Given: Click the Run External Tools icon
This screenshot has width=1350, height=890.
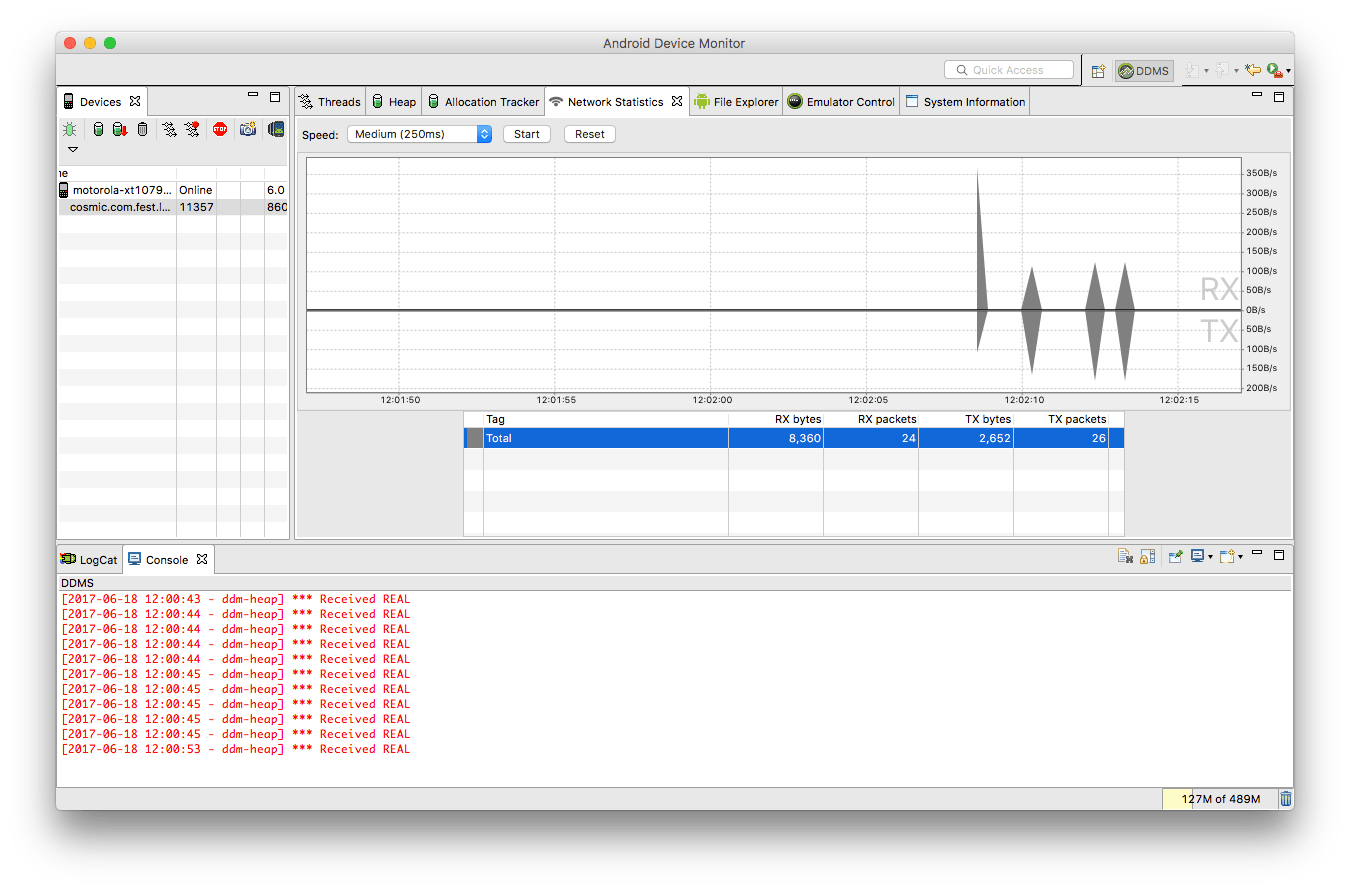Looking at the screenshot, I should point(1274,71).
